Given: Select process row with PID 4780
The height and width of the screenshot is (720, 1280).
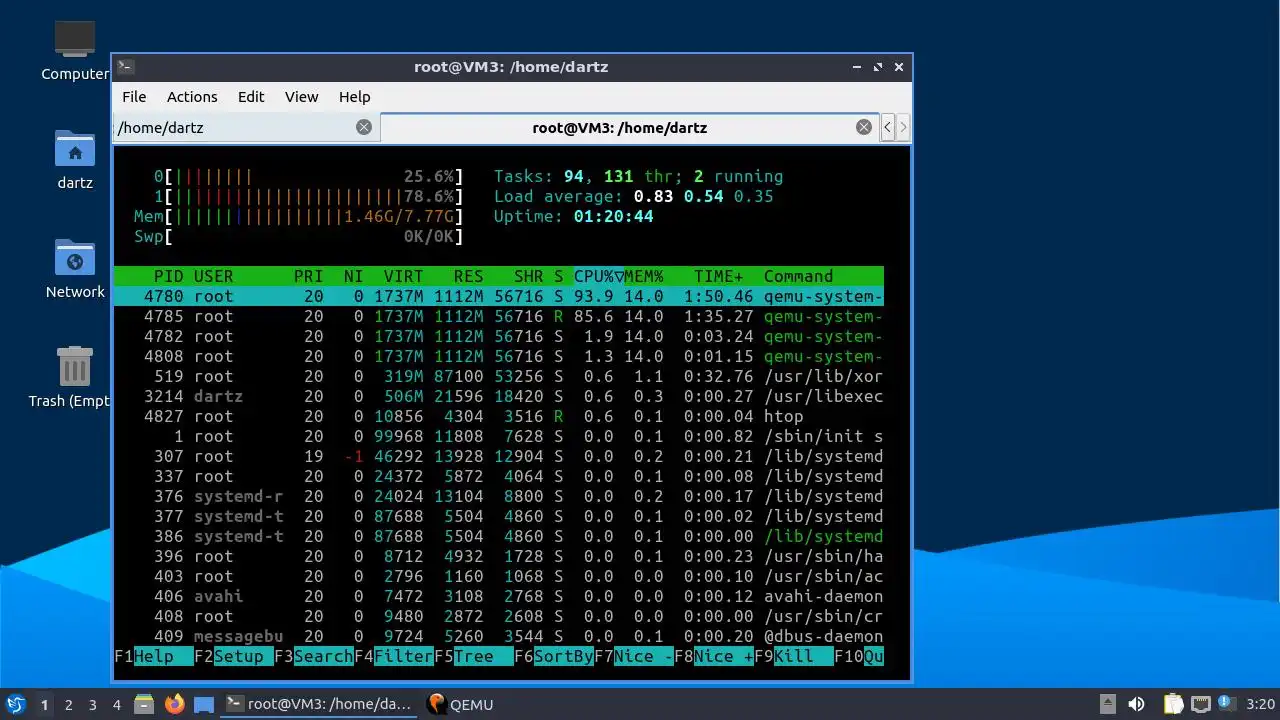Looking at the screenshot, I should click(499, 297).
